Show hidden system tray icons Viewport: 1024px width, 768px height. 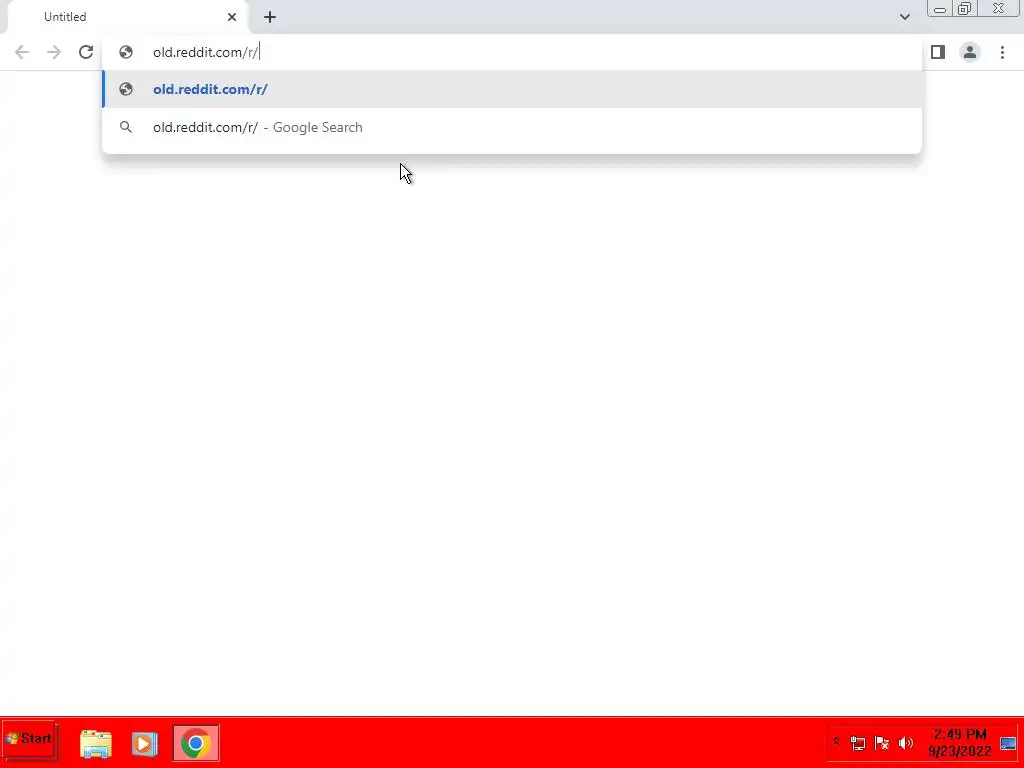[x=836, y=742]
